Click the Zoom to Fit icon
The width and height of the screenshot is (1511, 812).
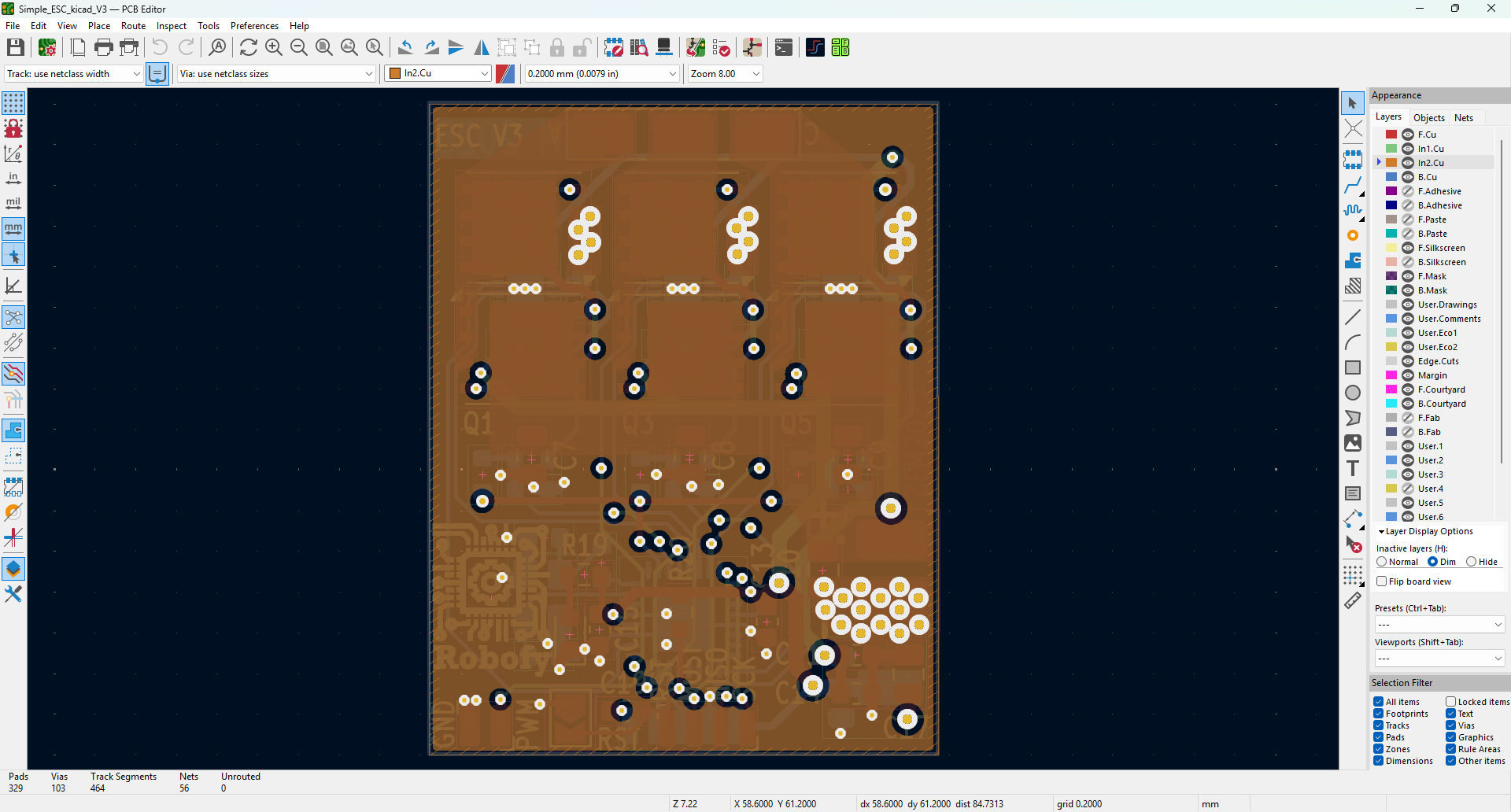(x=323, y=48)
